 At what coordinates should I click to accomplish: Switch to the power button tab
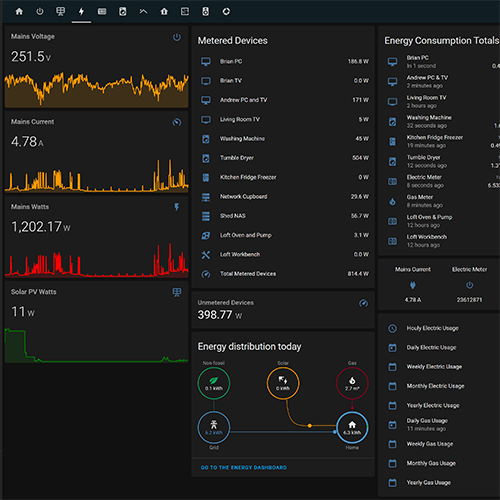point(40,12)
